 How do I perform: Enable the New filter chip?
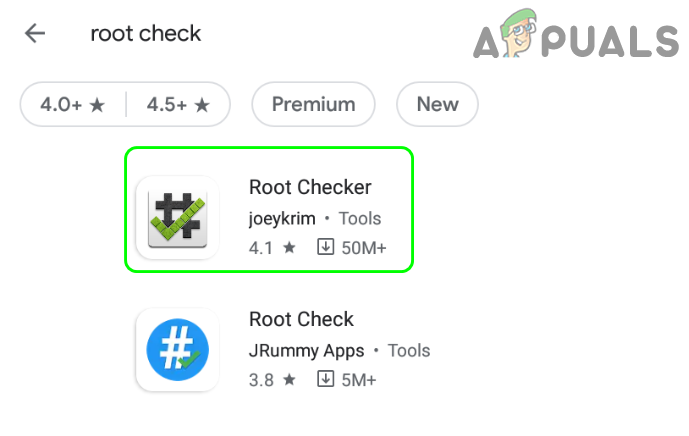tap(437, 104)
